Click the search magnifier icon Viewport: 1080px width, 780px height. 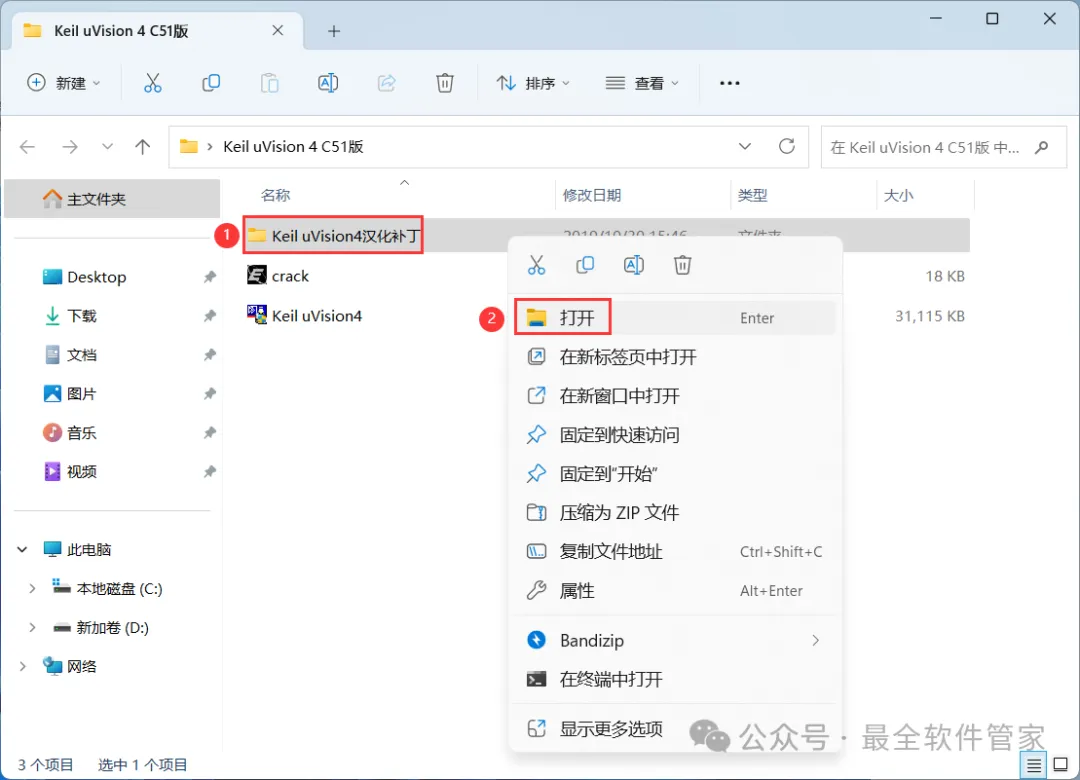(1041, 147)
